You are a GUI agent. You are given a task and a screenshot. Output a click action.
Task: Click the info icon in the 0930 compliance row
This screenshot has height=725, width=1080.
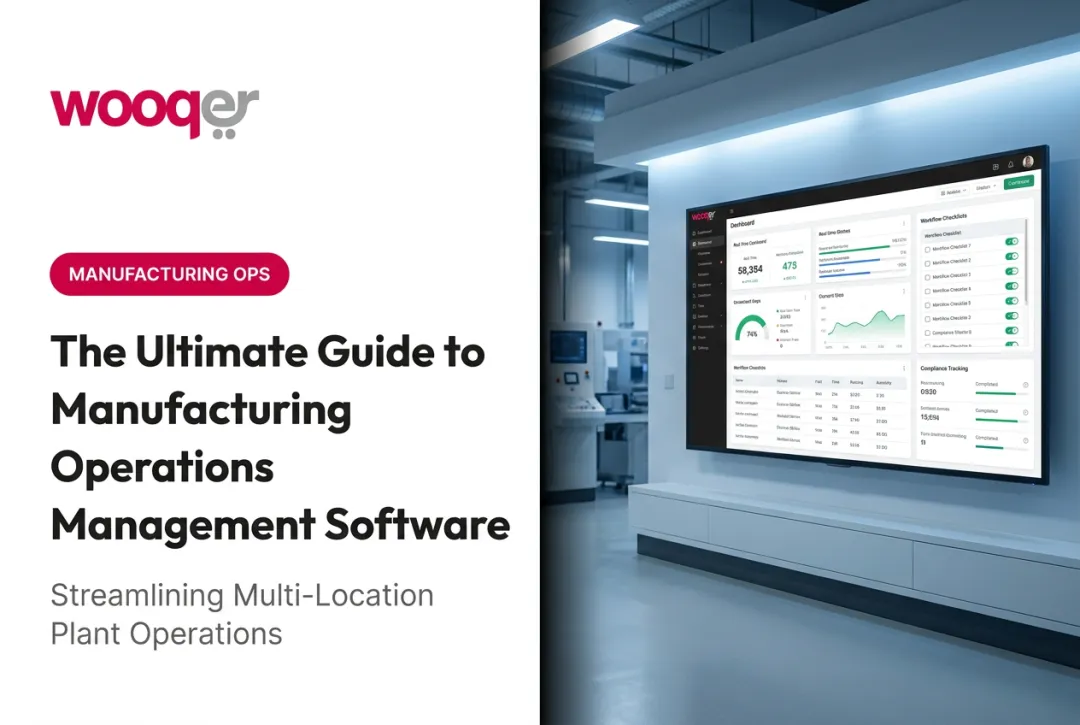(1026, 385)
